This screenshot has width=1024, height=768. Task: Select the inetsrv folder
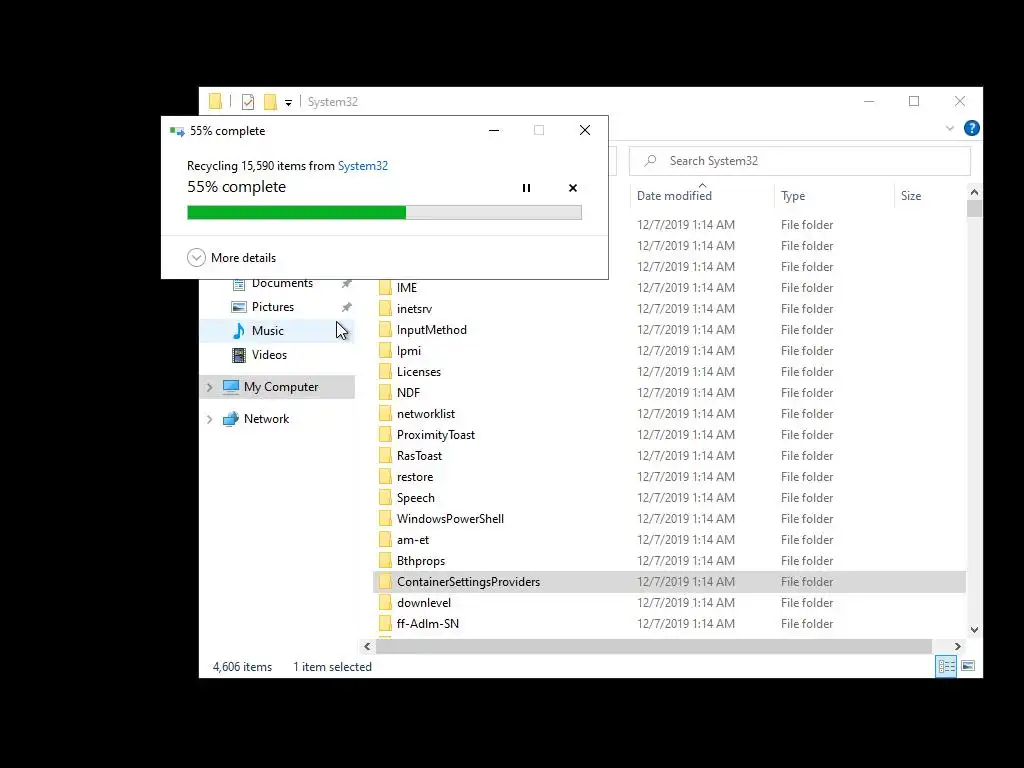click(414, 309)
